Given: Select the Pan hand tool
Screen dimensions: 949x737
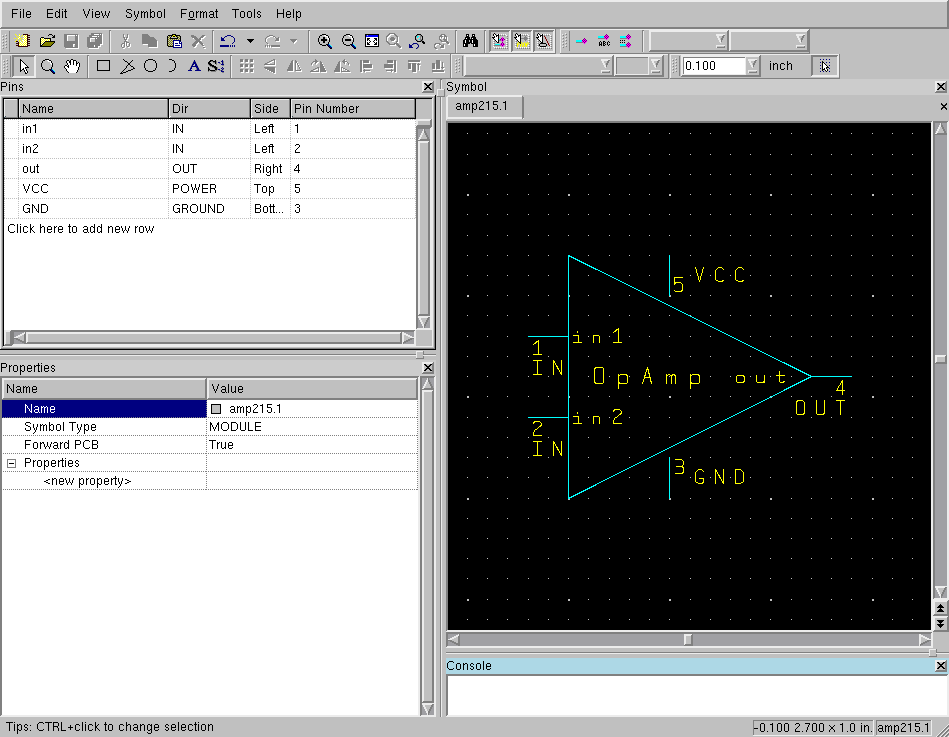Looking at the screenshot, I should tap(72, 66).
